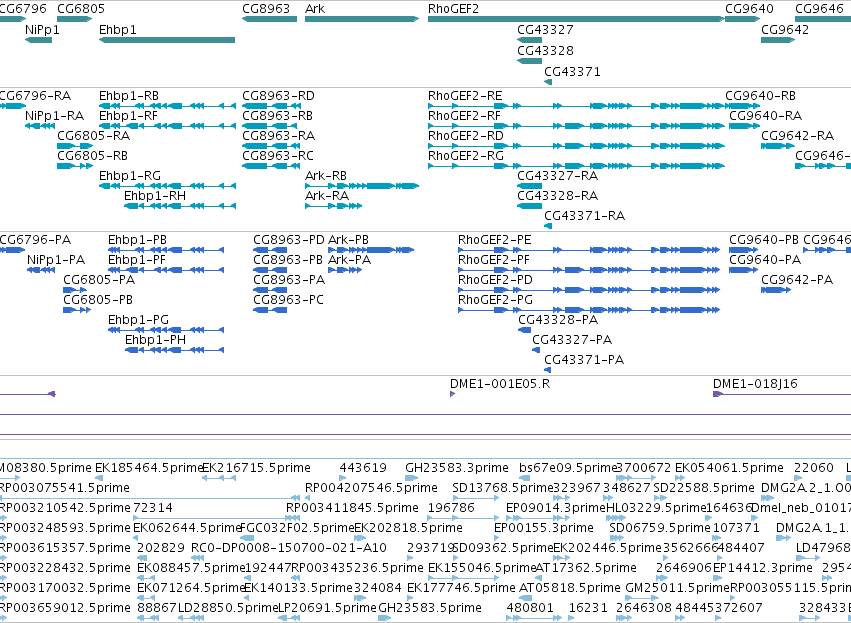This screenshot has height=623, width=851.
Task: Select EST EK216715.5prime
Action: [256, 468]
